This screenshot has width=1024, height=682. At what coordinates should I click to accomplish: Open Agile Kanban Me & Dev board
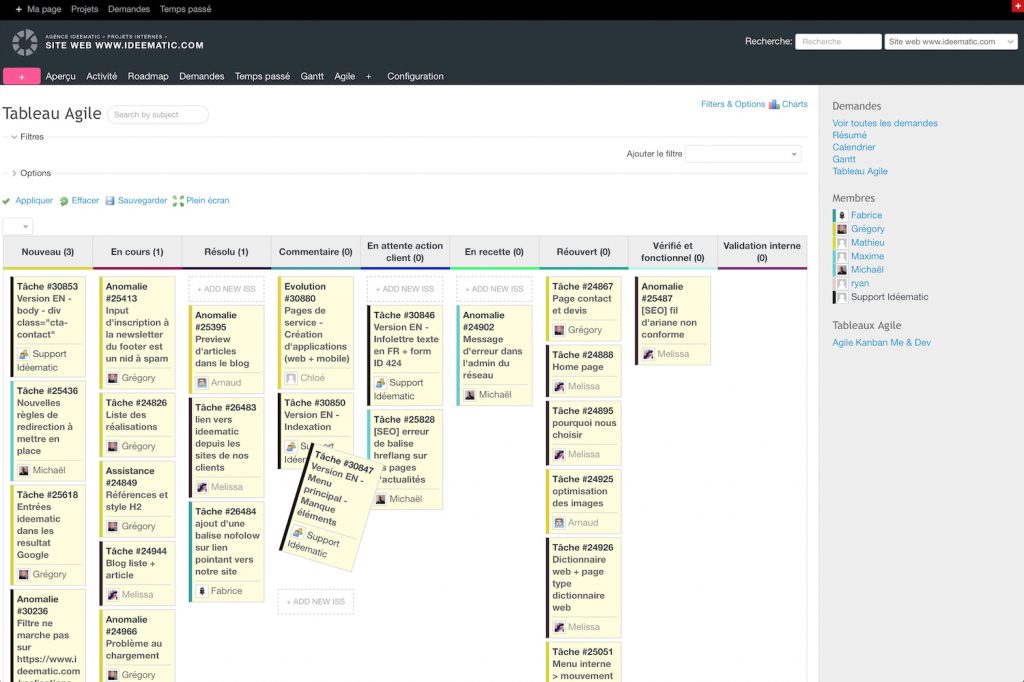coord(882,343)
